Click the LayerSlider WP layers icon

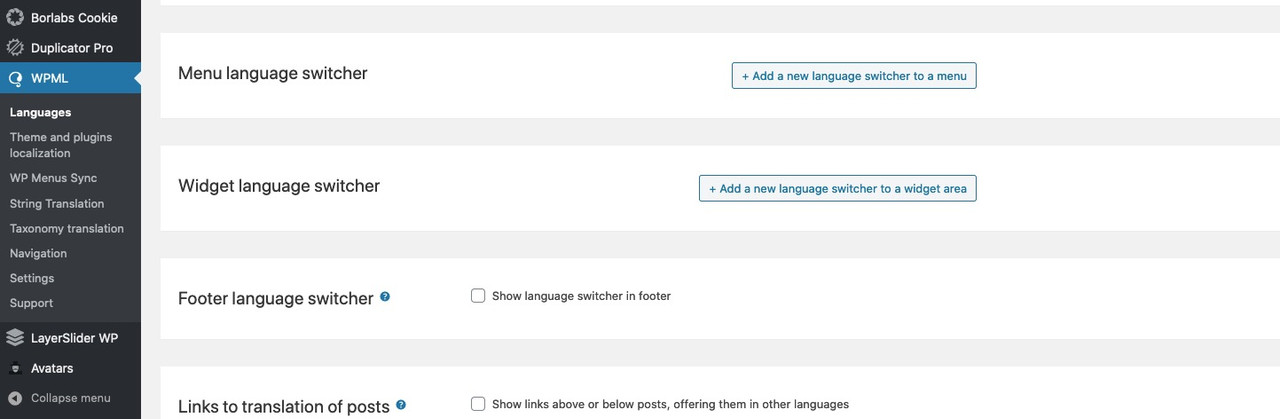15,338
